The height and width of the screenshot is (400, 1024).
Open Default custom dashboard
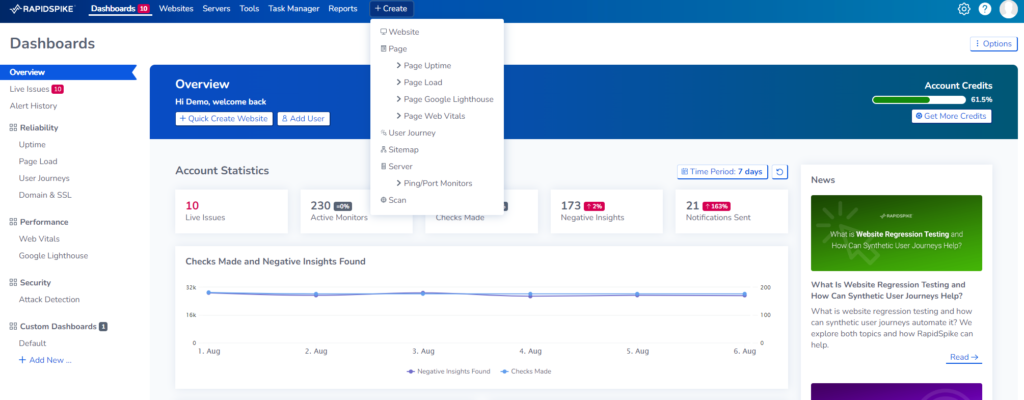[x=33, y=343]
